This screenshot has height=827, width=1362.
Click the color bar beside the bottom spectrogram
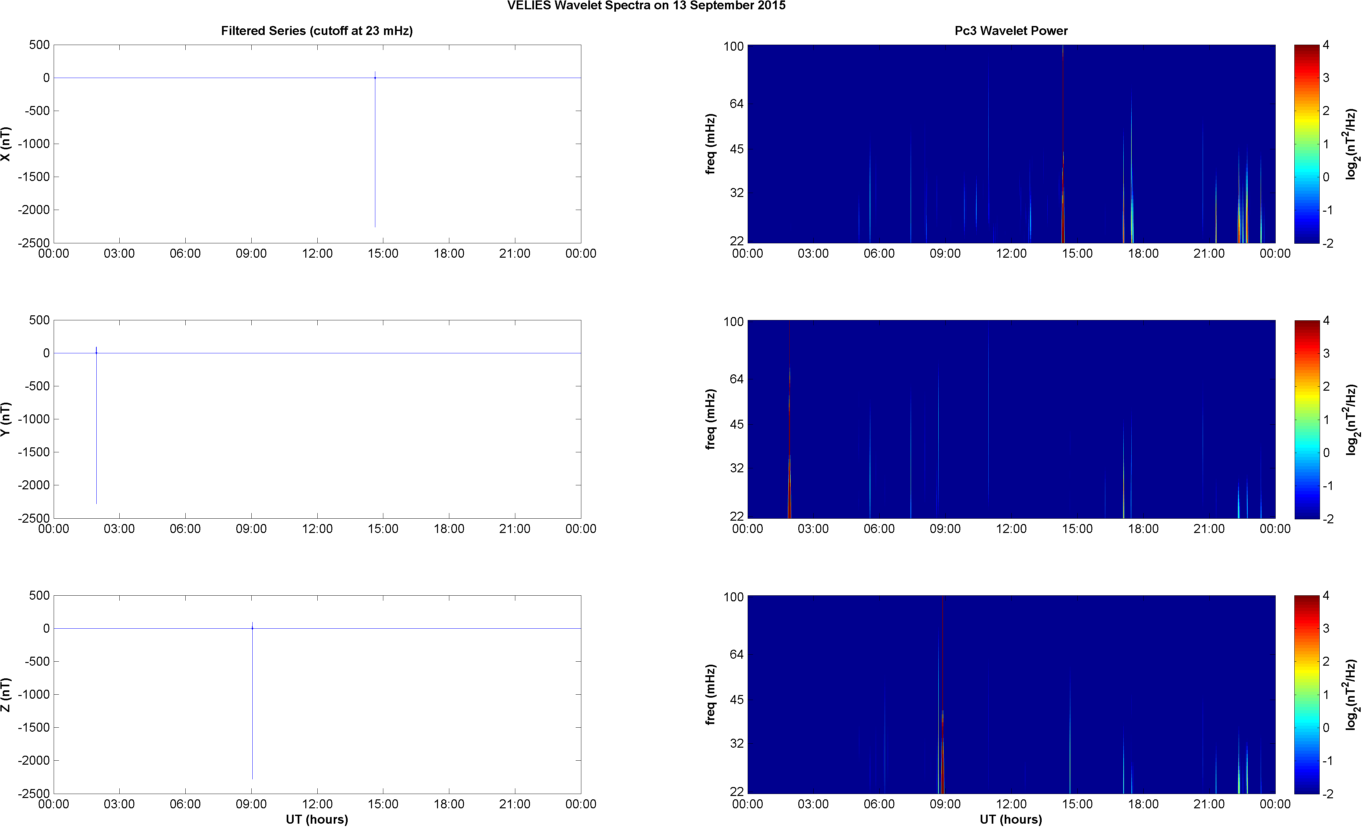click(1305, 694)
